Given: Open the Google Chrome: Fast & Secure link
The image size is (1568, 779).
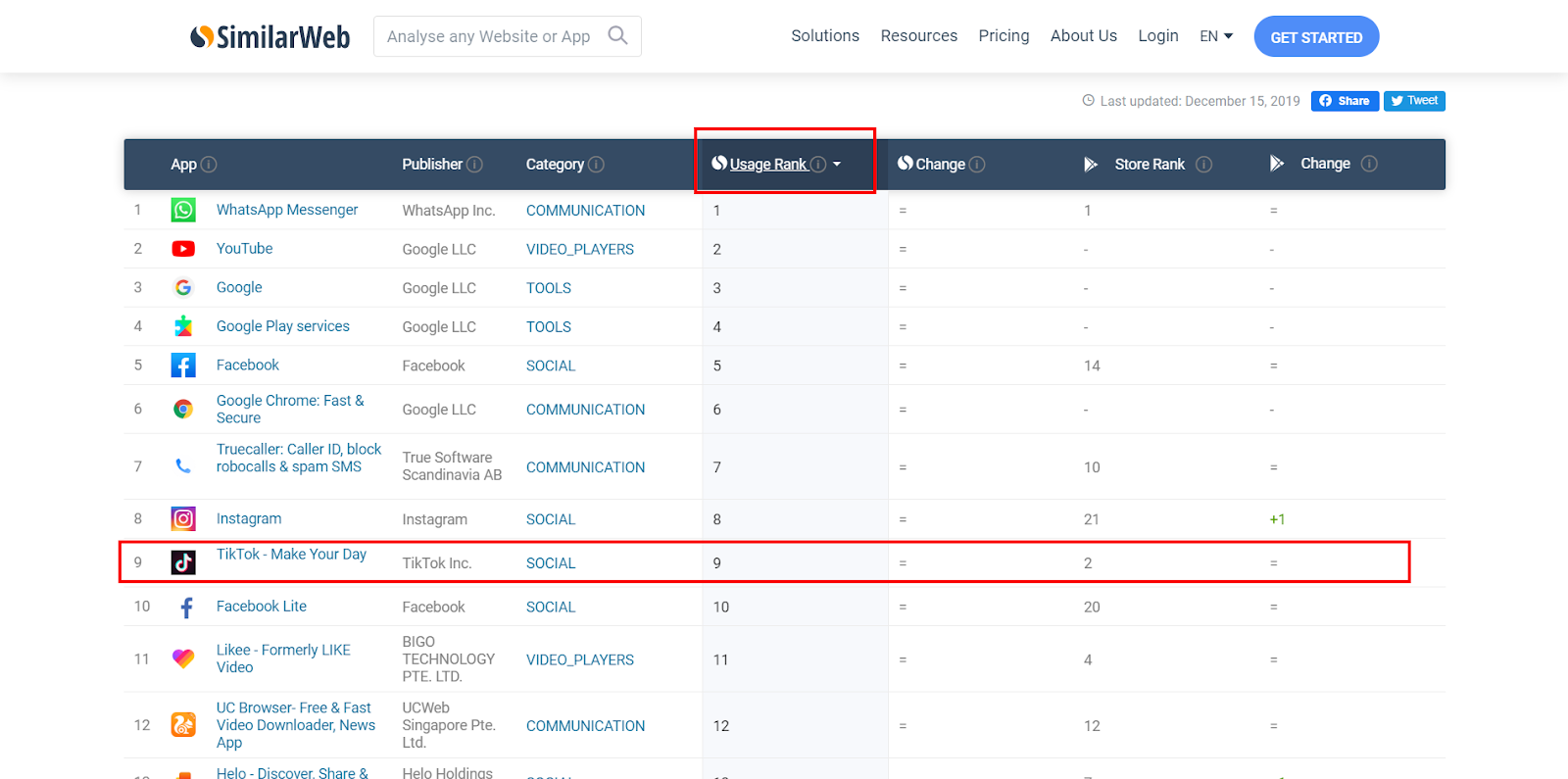Looking at the screenshot, I should coord(290,409).
